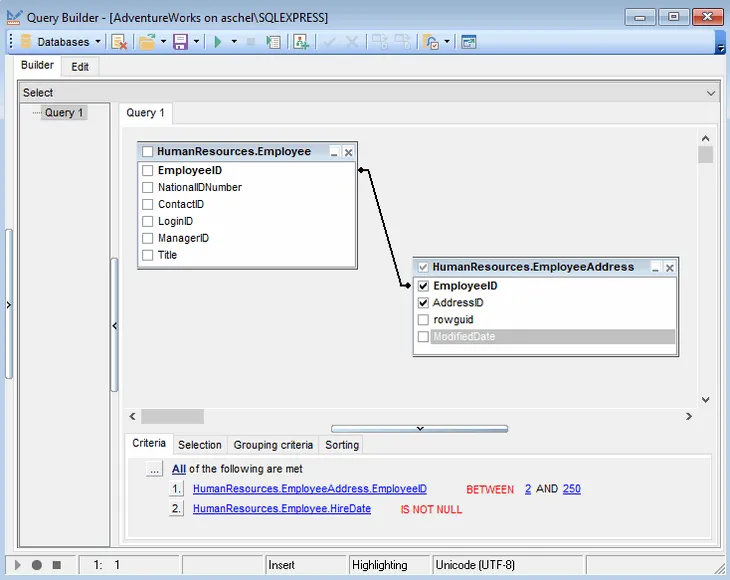The image size is (730, 580).
Task: Check the NationalIDNumber field checkbox
Action: (147, 187)
